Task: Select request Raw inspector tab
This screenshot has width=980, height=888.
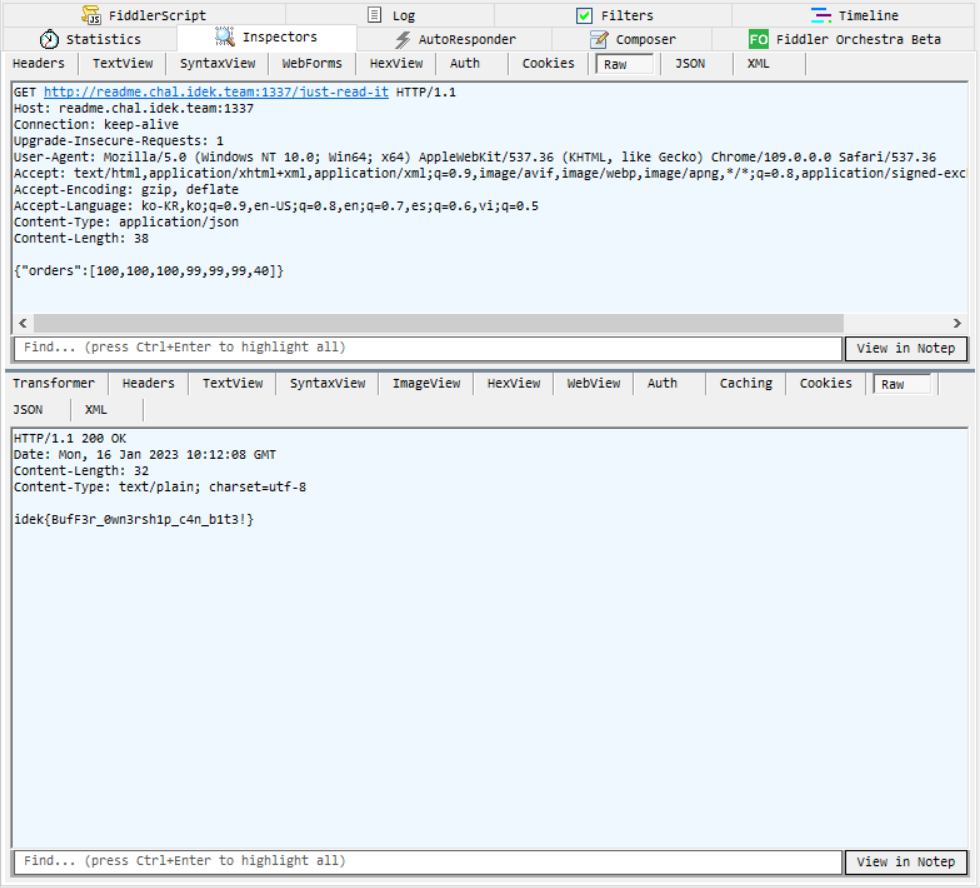Action: (624, 64)
